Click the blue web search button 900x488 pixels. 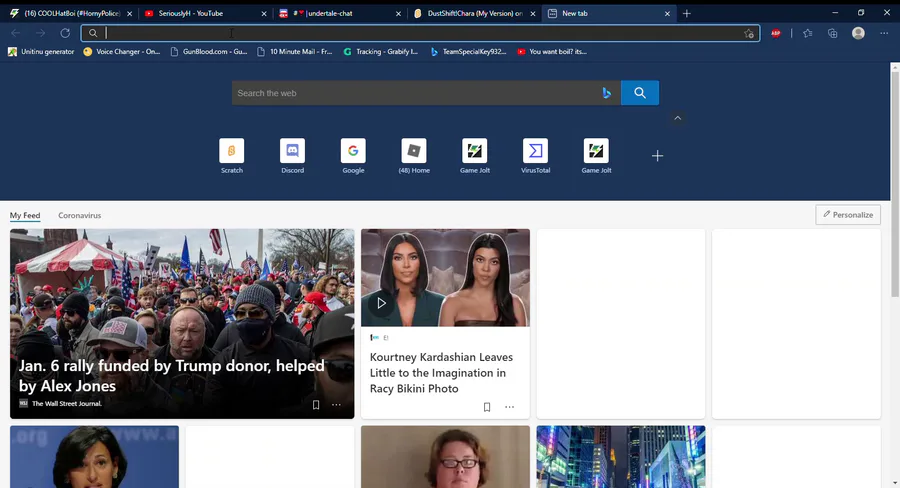coord(640,93)
